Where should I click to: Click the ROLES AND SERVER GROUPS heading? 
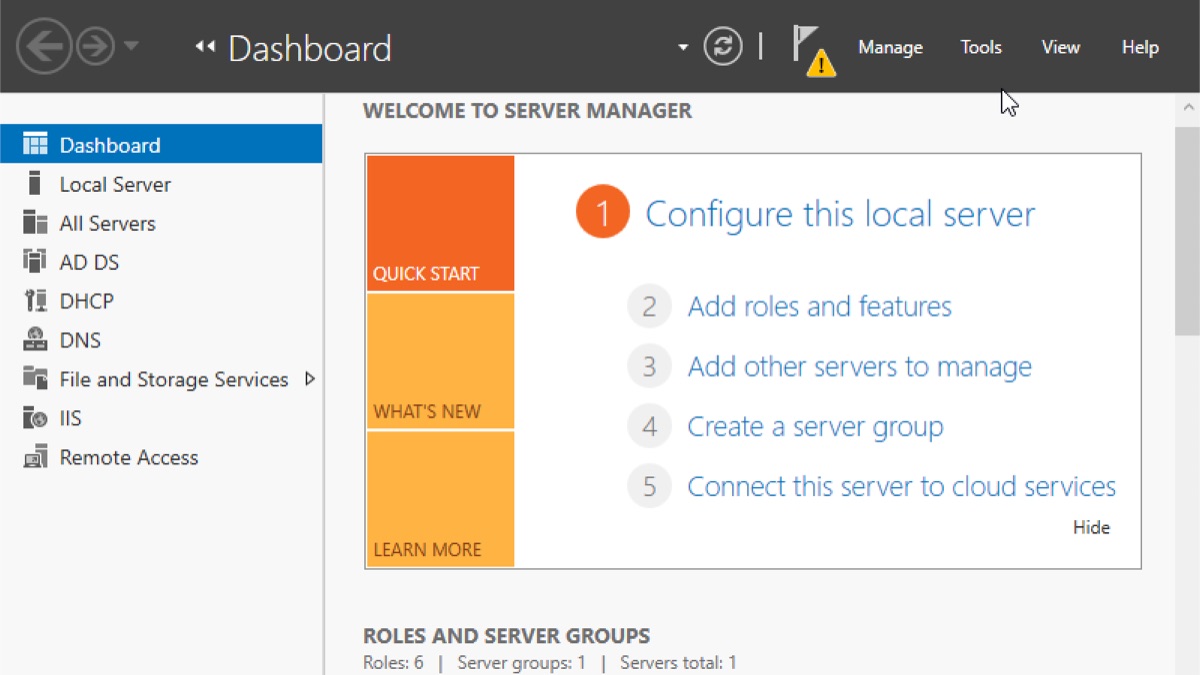point(506,636)
